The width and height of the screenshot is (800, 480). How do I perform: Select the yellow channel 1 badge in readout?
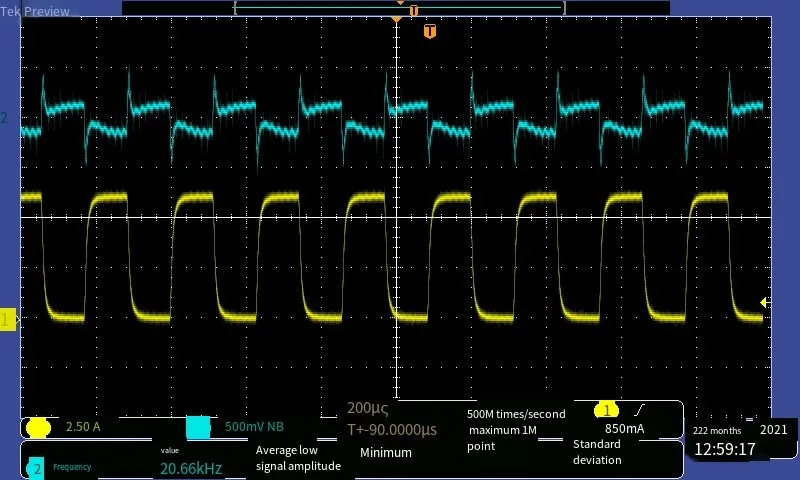point(38,427)
